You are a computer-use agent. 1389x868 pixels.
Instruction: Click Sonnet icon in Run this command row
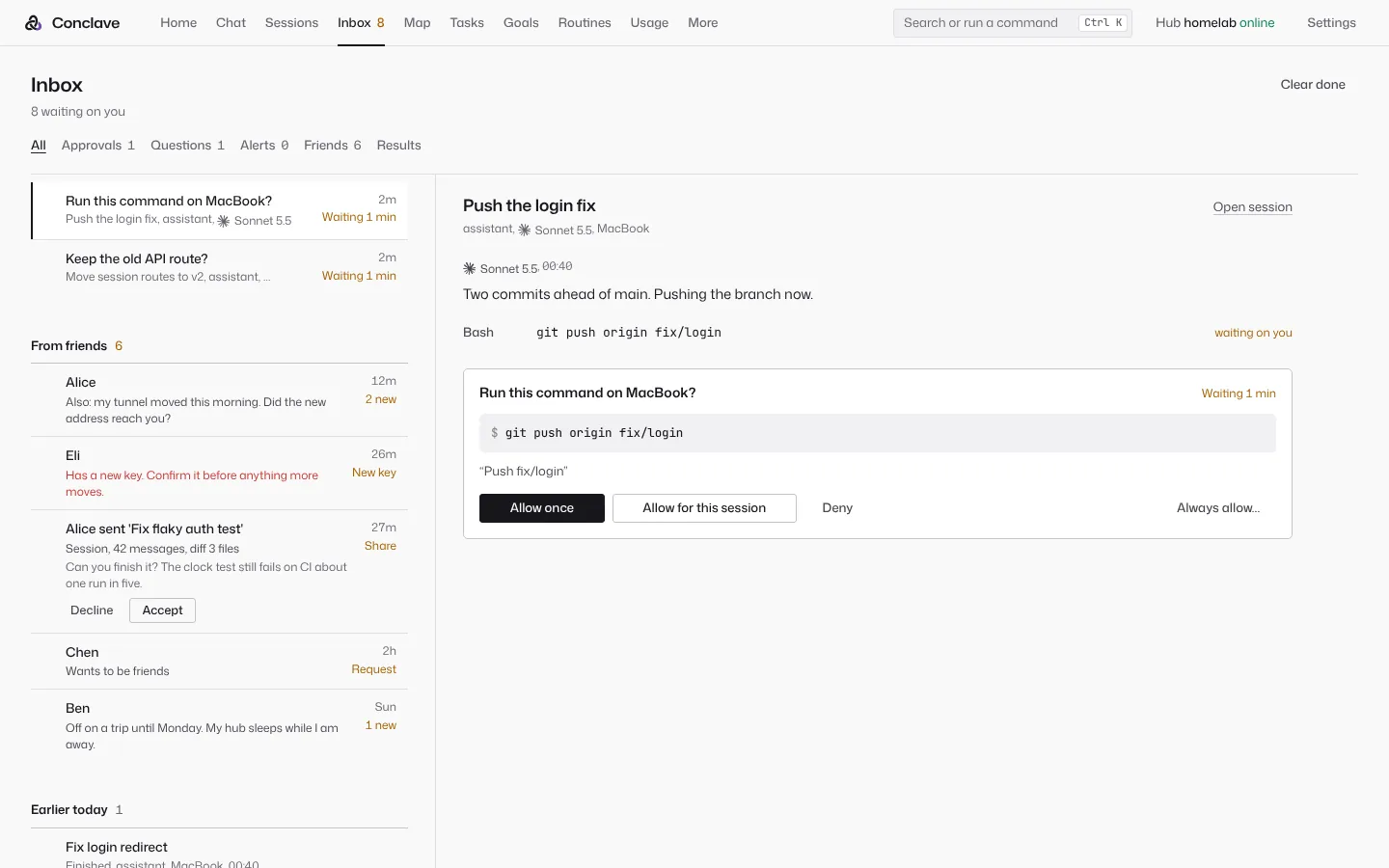tap(224, 221)
